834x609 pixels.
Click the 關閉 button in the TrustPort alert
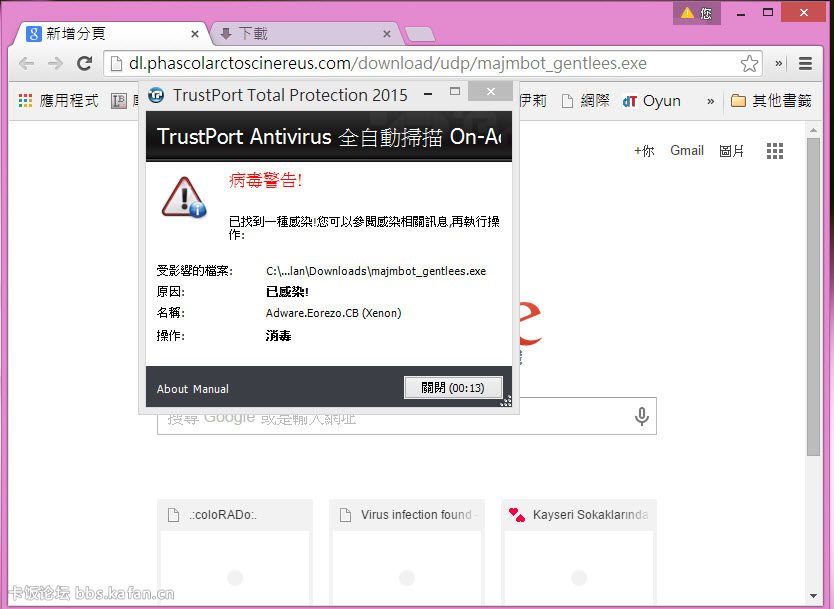point(453,388)
